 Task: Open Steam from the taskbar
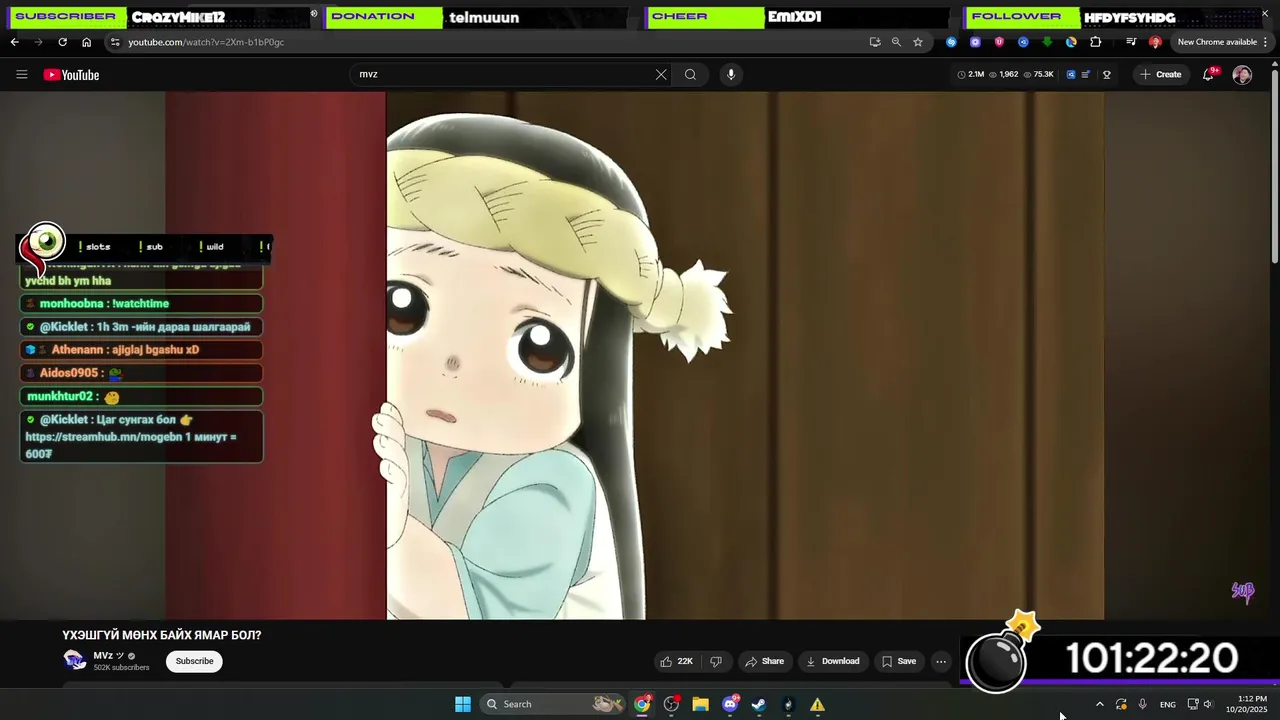pos(759,704)
